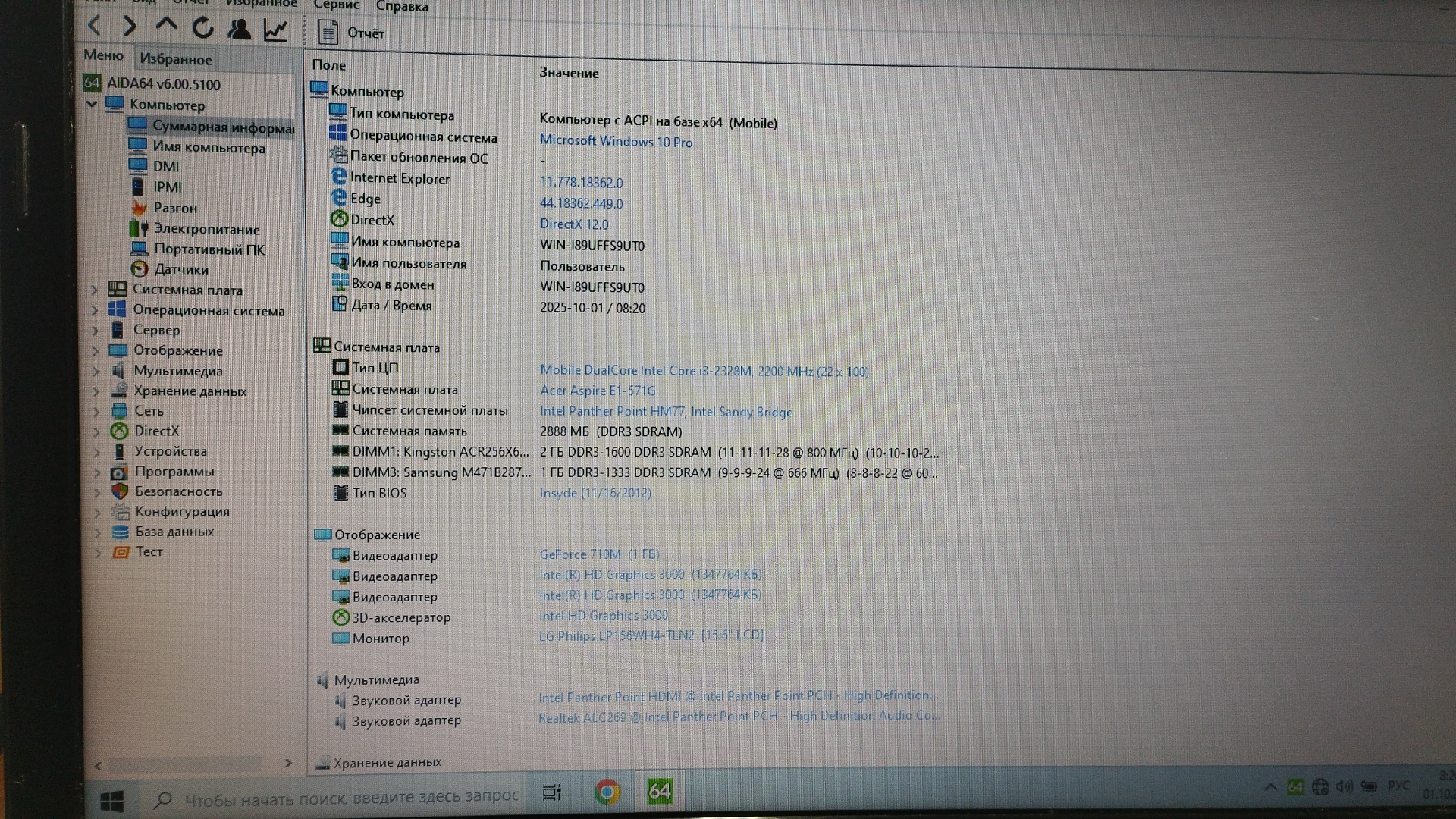Viewport: 1456px width, 819px height.
Task: Click the user profile toolbar icon
Action: pyautogui.click(x=239, y=29)
